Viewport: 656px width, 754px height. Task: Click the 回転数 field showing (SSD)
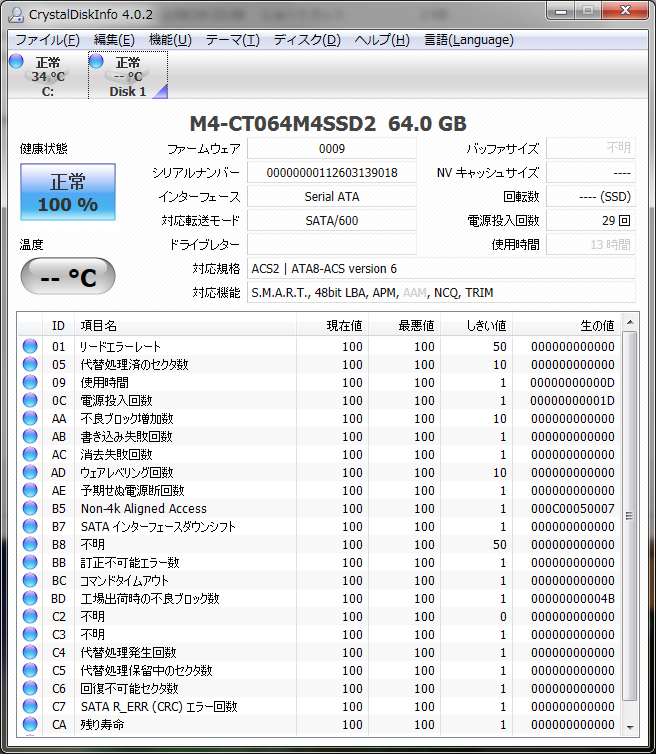click(591, 197)
